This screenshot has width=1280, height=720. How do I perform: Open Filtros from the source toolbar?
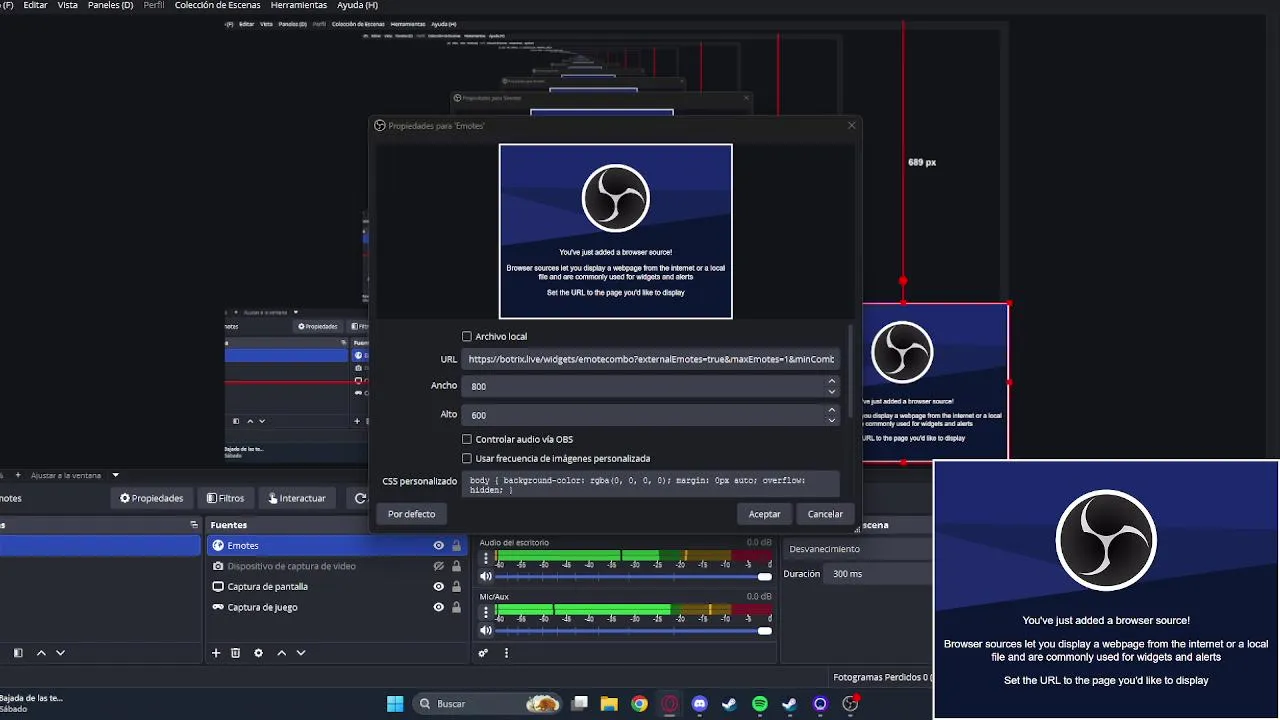point(225,498)
